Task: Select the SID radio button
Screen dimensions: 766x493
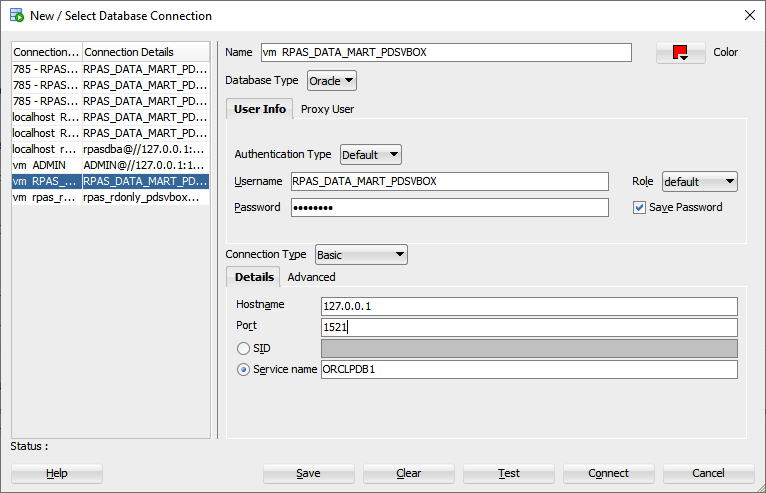Action: point(243,348)
